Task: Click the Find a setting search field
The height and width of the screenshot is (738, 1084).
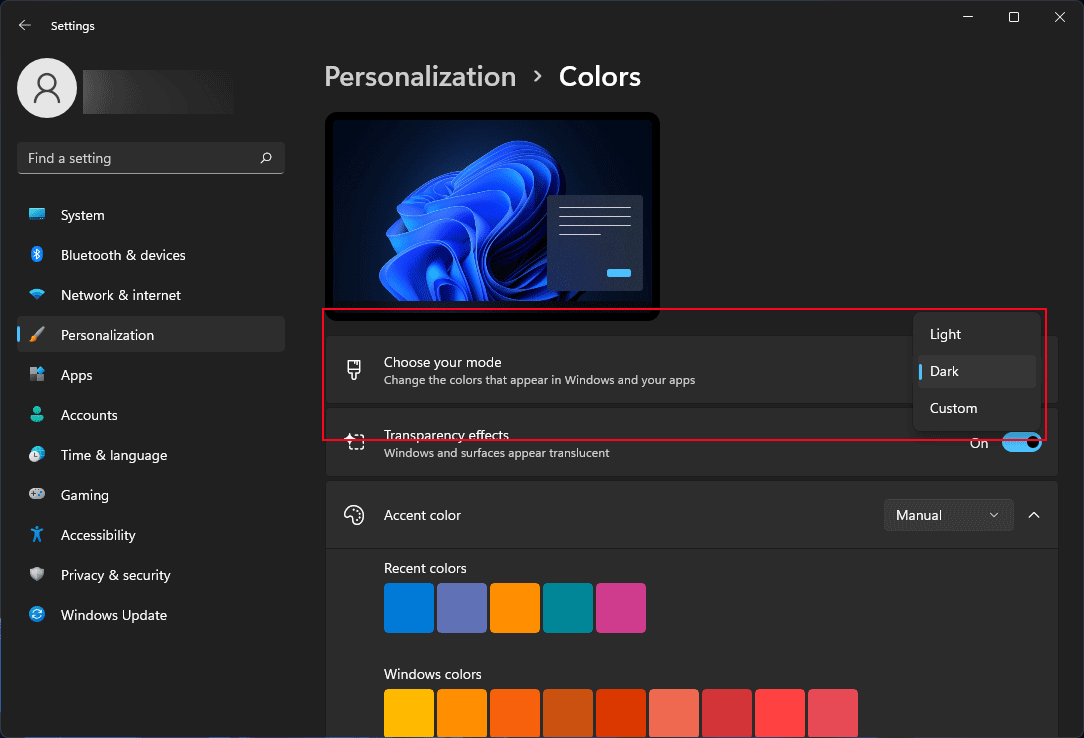Action: pyautogui.click(x=150, y=157)
